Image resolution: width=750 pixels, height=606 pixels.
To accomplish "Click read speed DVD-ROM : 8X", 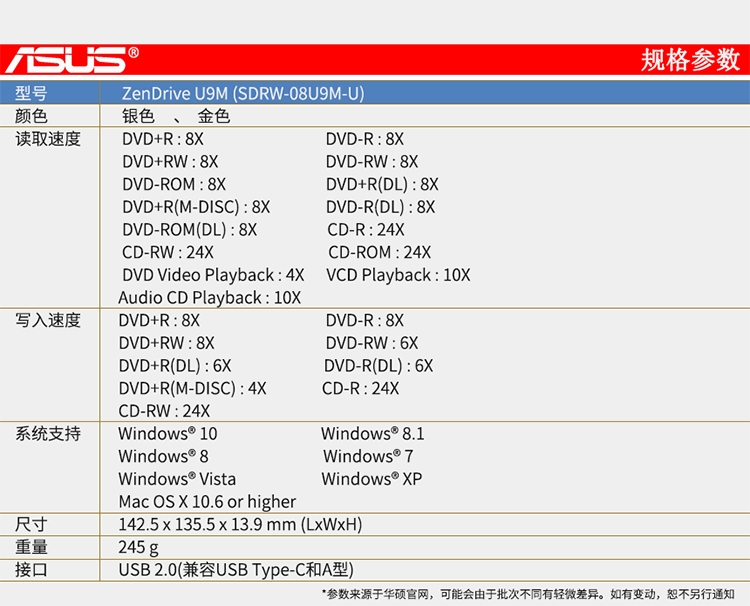I will click(174, 184).
